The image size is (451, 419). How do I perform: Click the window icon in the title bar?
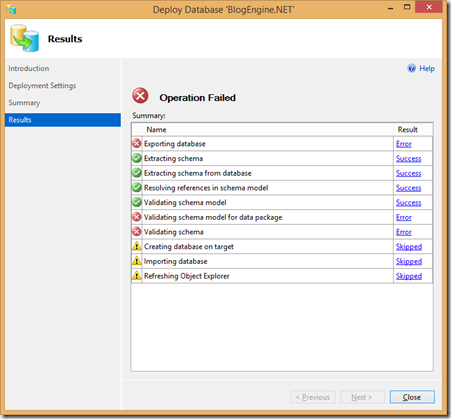[11, 9]
